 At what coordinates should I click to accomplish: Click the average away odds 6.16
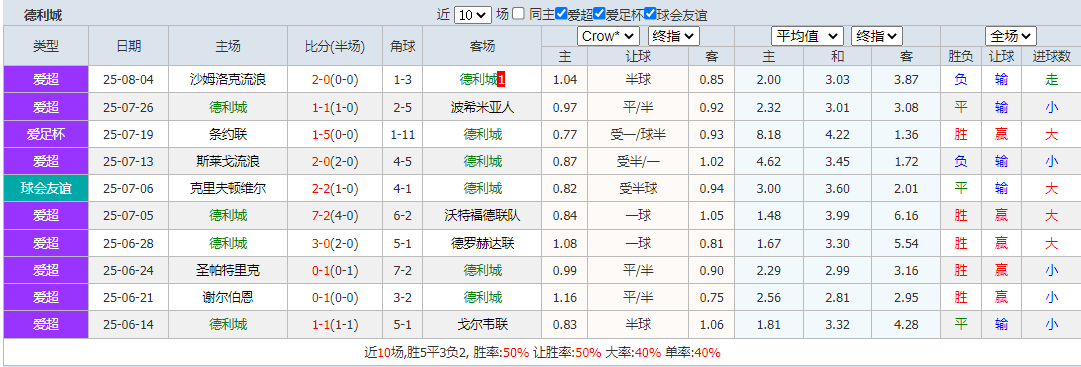pos(907,216)
